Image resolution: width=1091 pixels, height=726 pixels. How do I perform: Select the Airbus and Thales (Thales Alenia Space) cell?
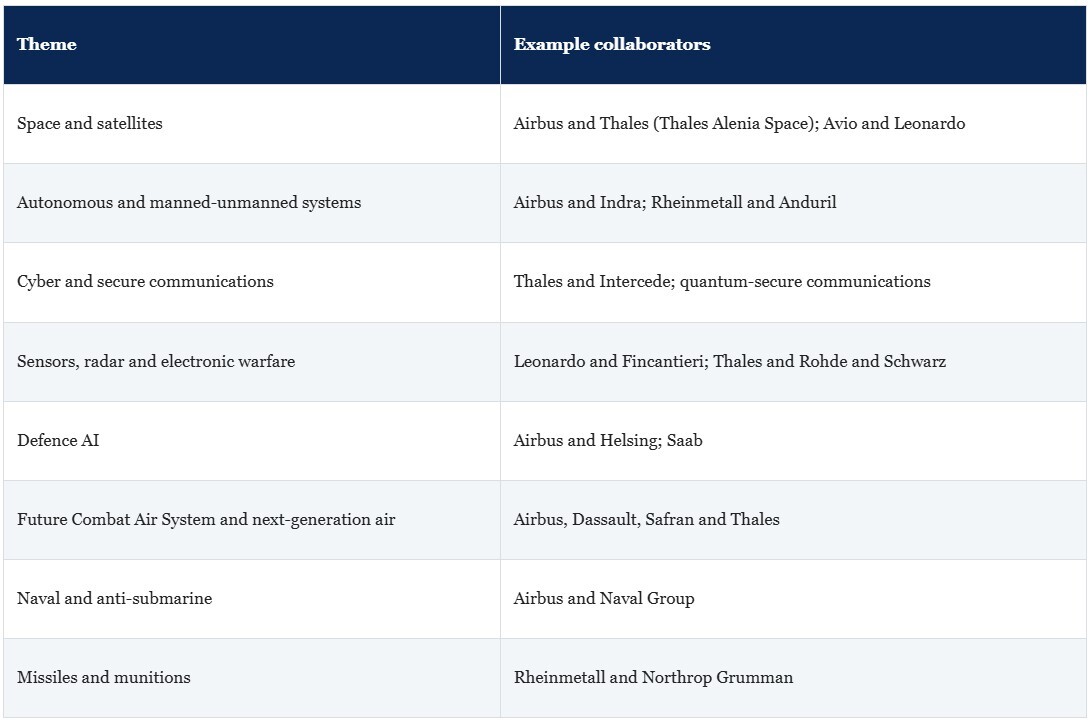(x=793, y=124)
